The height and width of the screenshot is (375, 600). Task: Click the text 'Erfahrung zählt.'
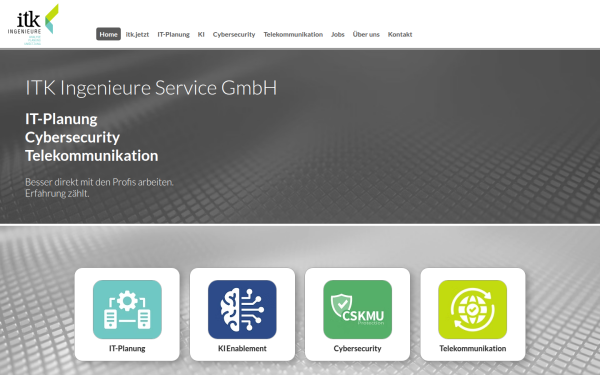(x=57, y=194)
